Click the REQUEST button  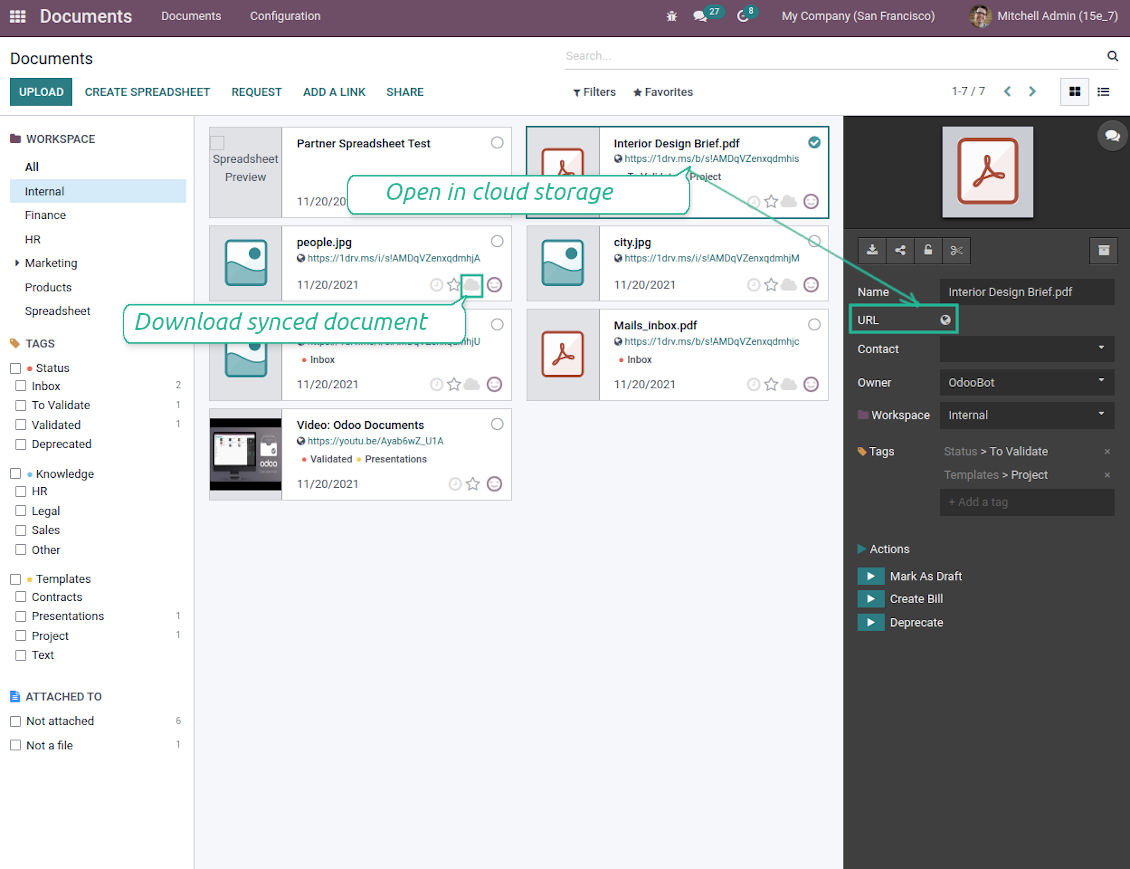pyautogui.click(x=257, y=92)
